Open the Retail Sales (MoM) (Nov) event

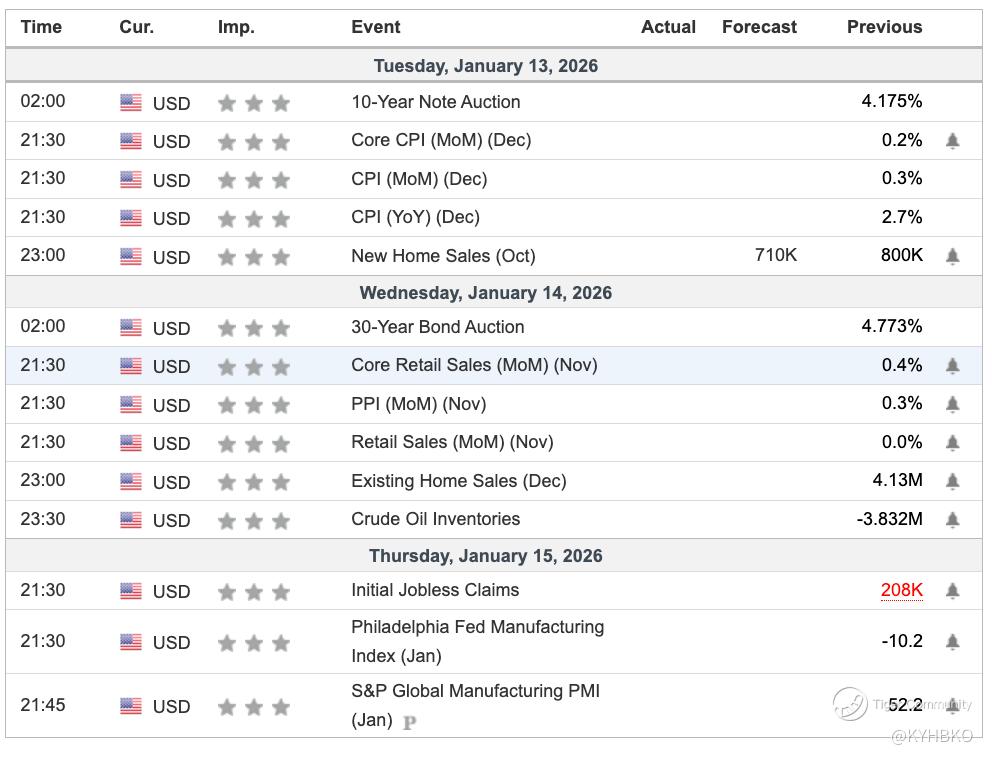pos(451,442)
